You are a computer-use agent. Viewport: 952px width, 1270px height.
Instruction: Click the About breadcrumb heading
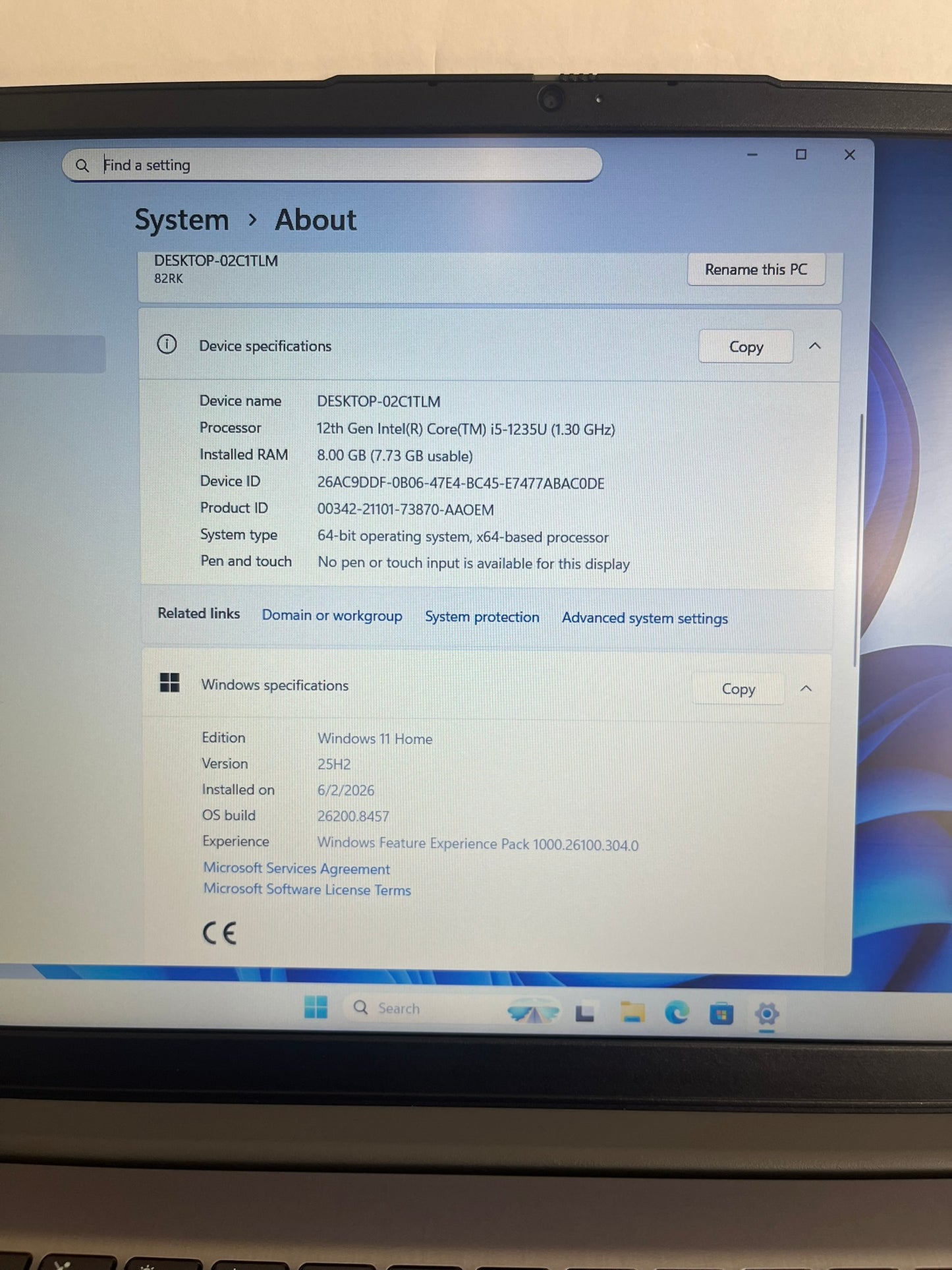pyautogui.click(x=316, y=220)
